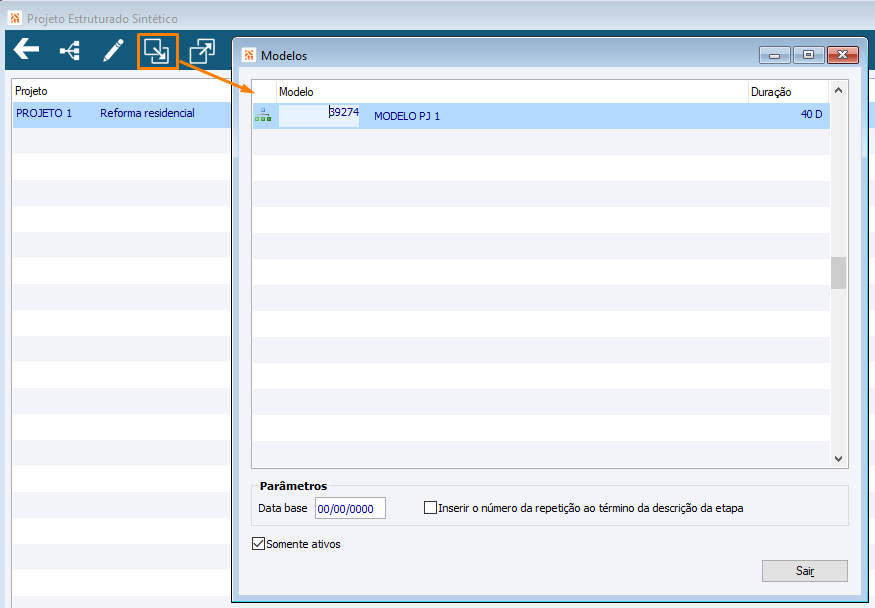This screenshot has width=875, height=608.
Task: Minimize the Modelos dialog
Action: point(775,55)
